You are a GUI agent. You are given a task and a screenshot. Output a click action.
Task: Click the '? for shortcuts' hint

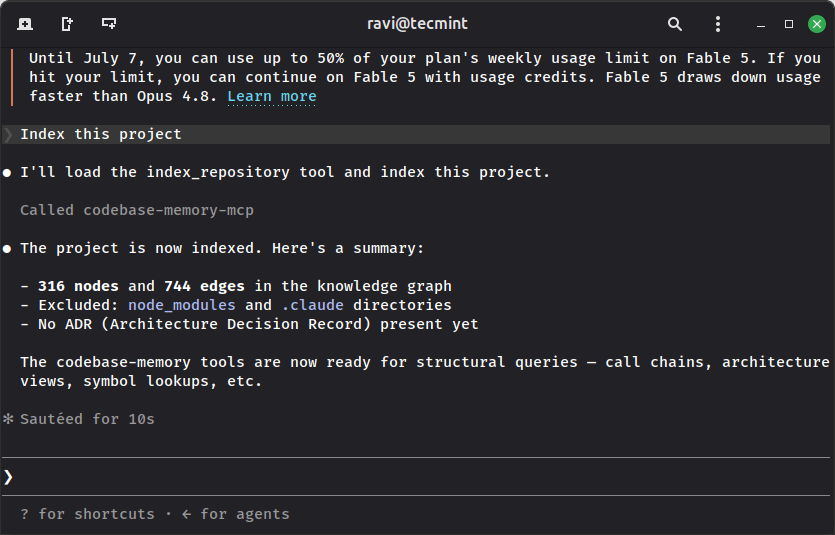87,514
